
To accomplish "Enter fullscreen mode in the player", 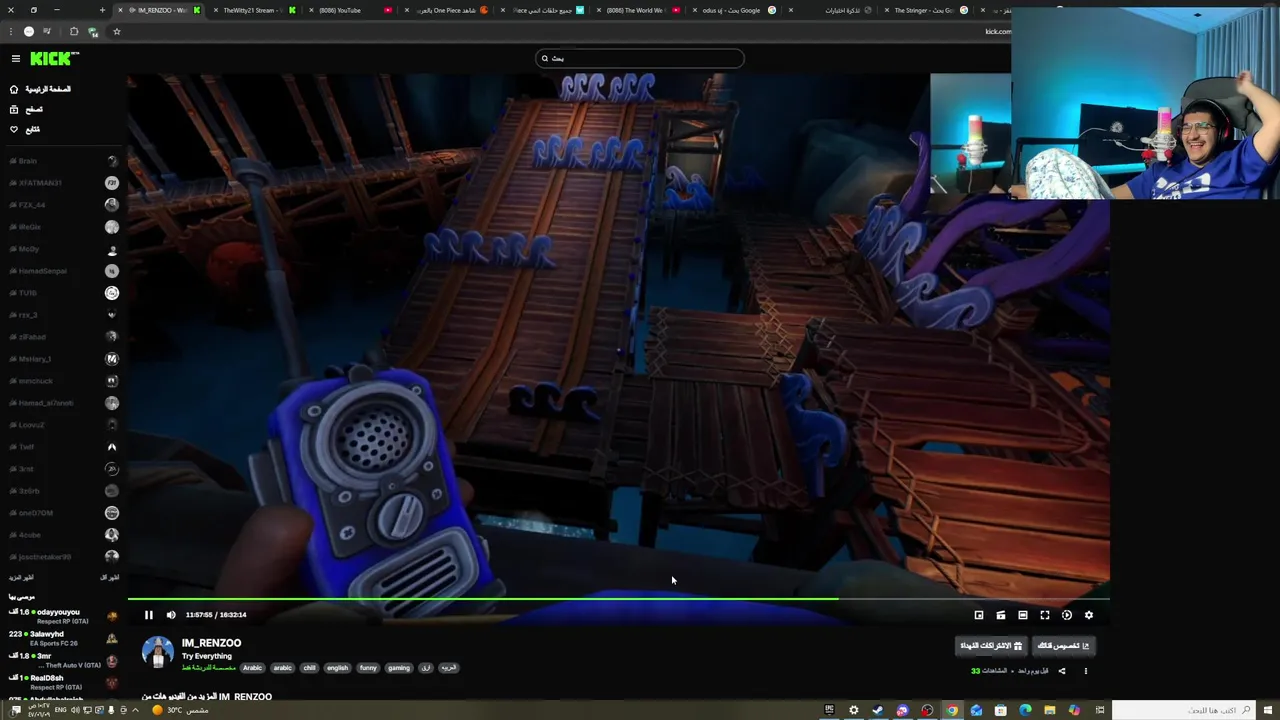I will point(1045,615).
